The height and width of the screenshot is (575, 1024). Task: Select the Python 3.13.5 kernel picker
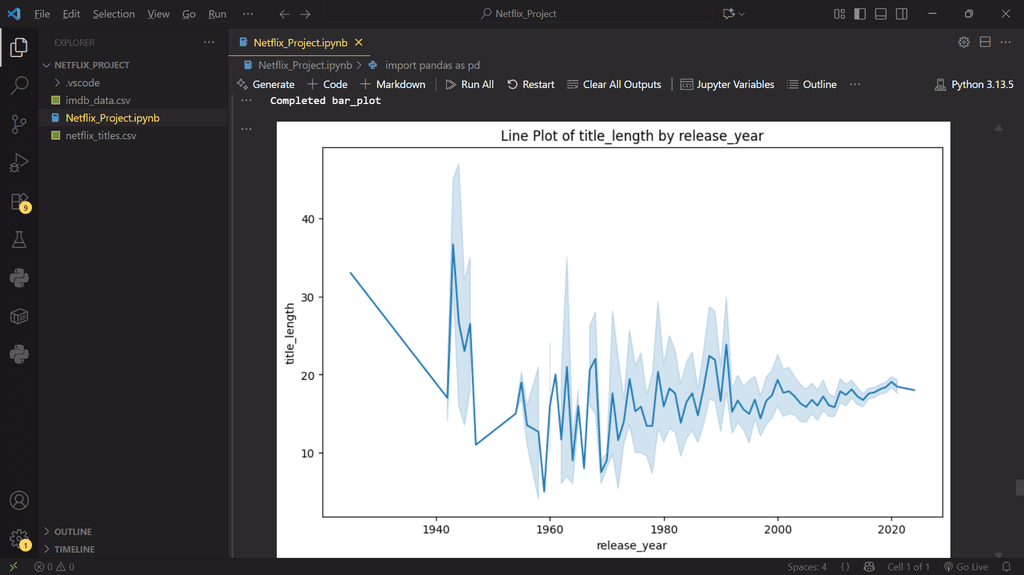[973, 85]
